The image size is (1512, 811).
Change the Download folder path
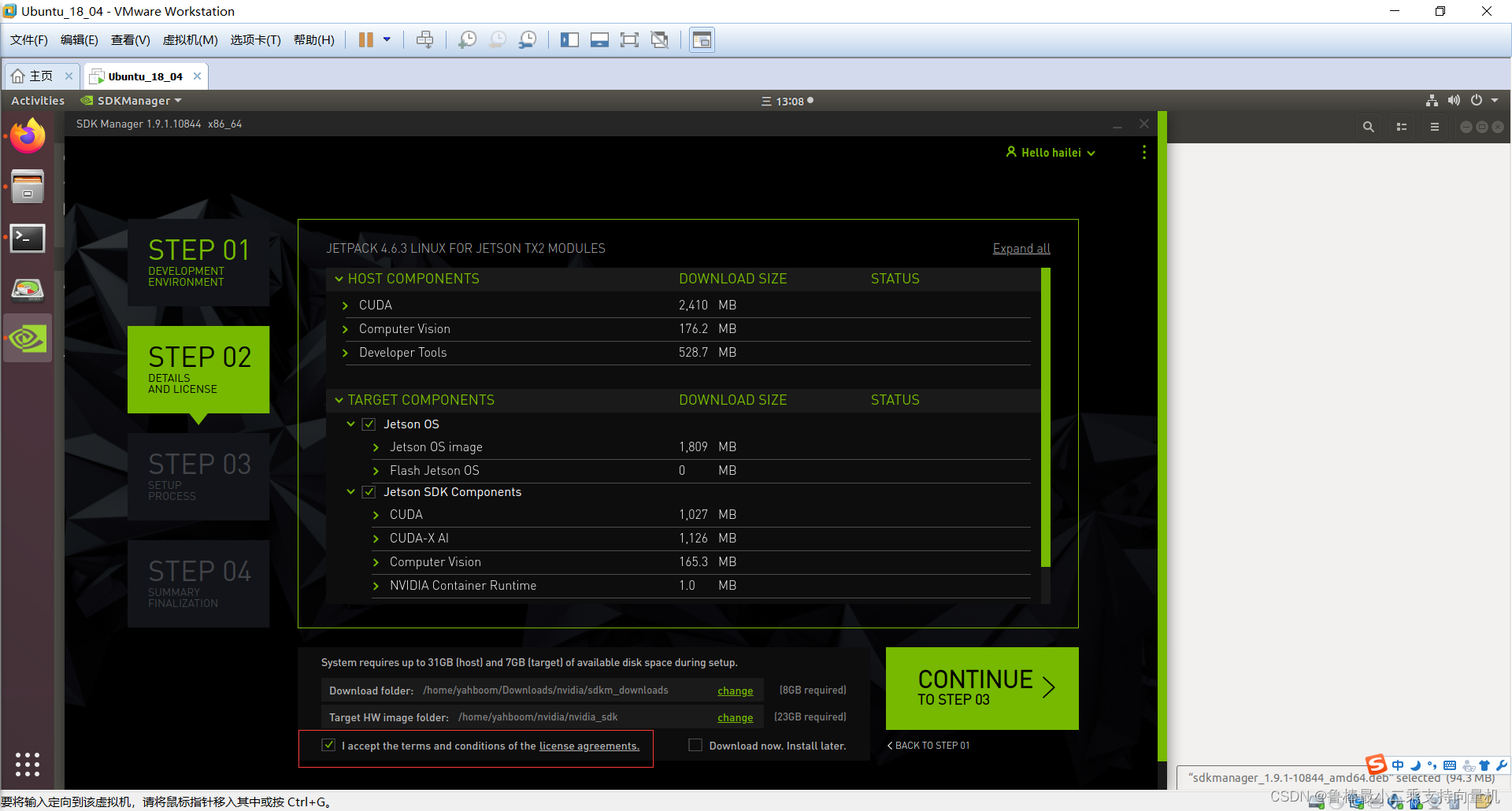point(735,691)
